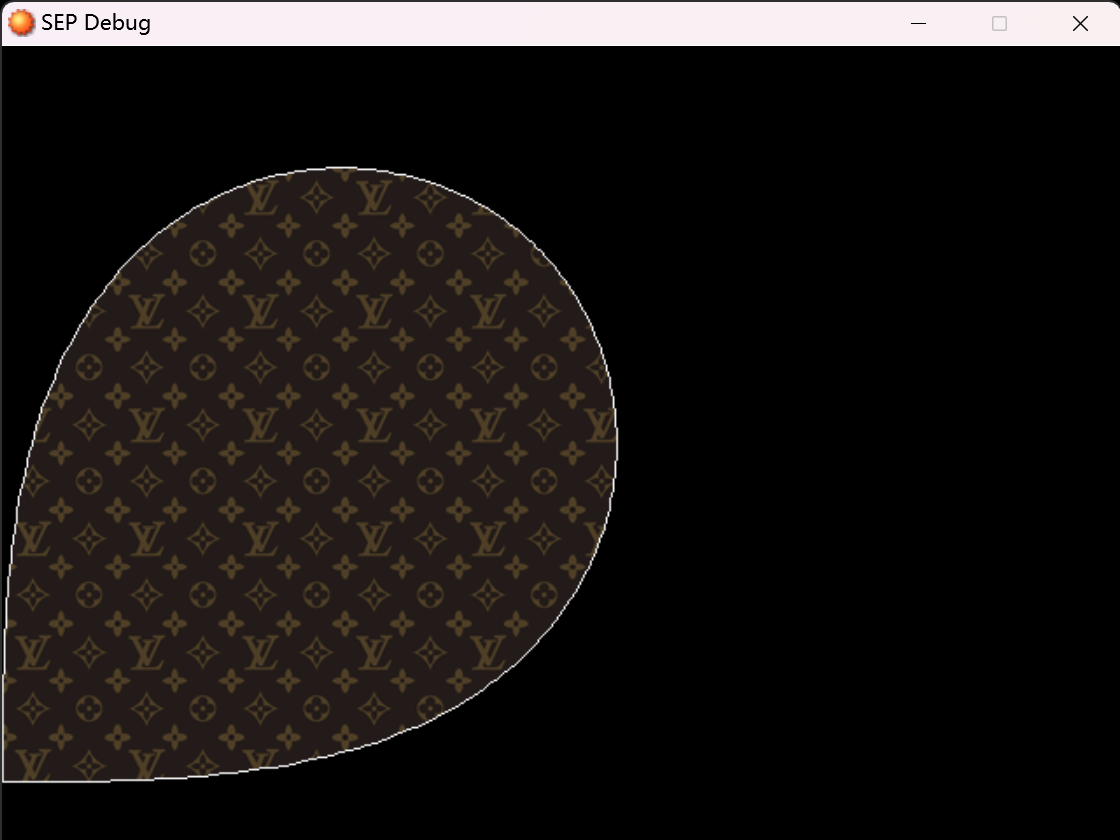Minimize the SEP Debug window
Screen dimensions: 1120x840
(x=919, y=24)
